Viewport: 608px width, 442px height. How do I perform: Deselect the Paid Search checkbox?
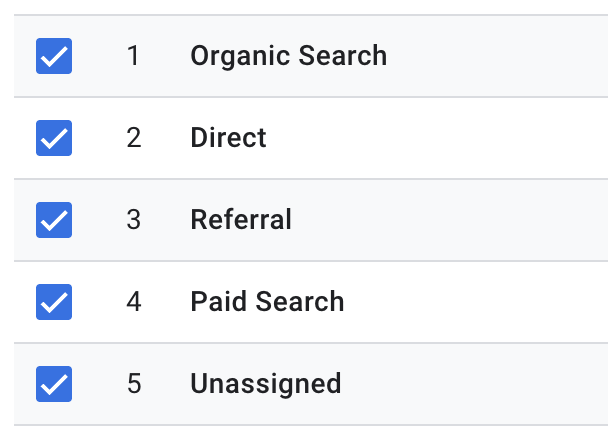tap(54, 302)
